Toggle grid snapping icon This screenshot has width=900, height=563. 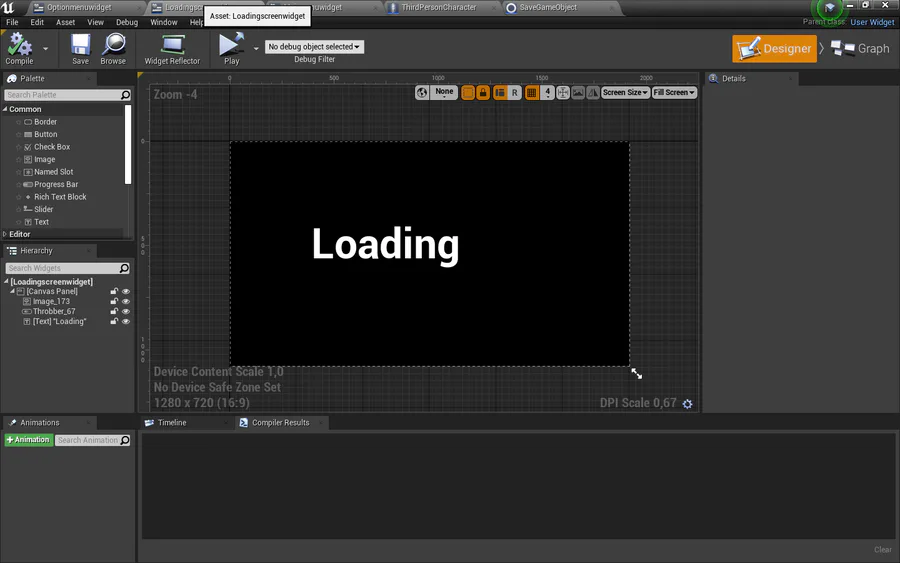532,92
